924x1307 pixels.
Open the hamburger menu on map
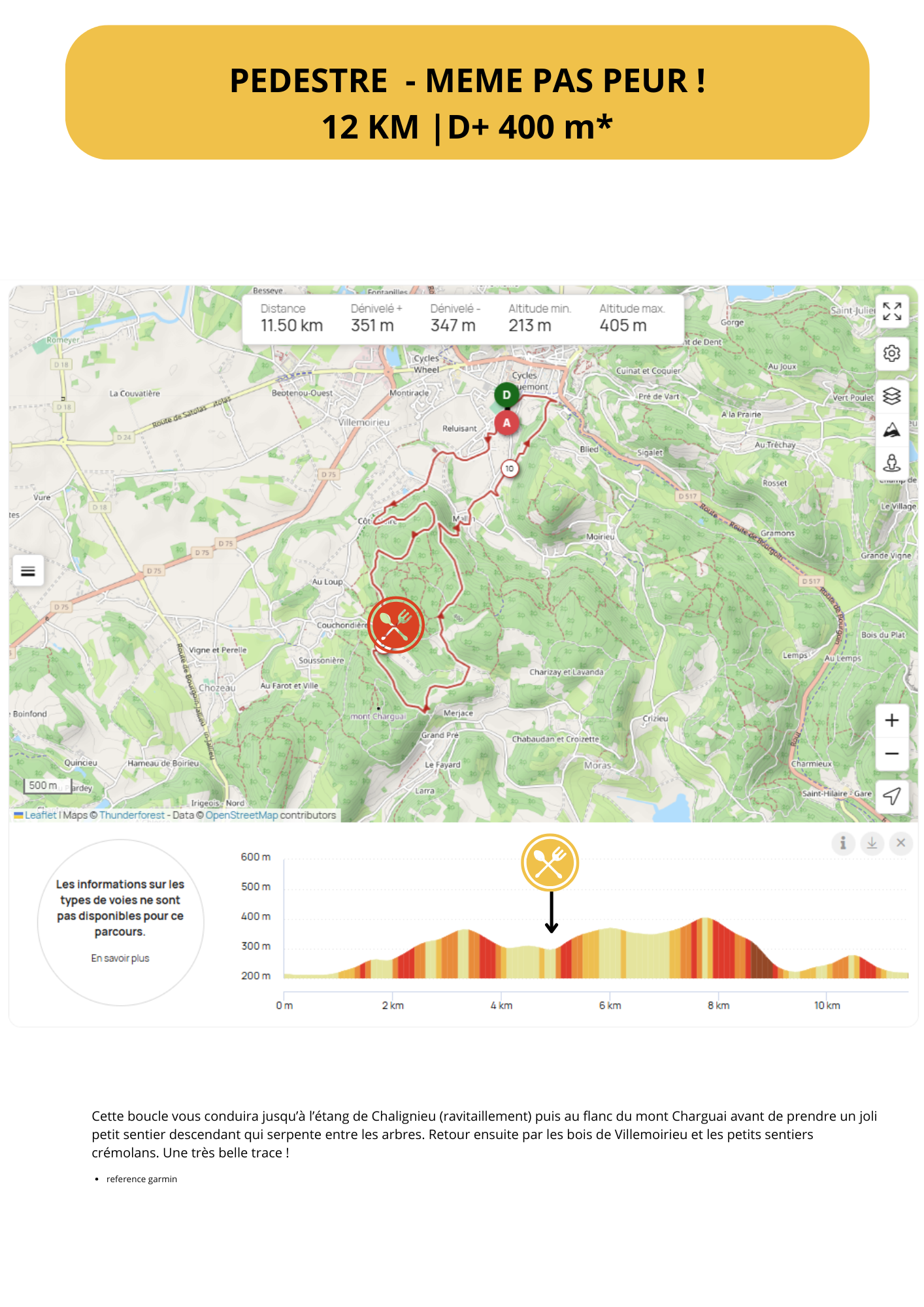click(28, 571)
